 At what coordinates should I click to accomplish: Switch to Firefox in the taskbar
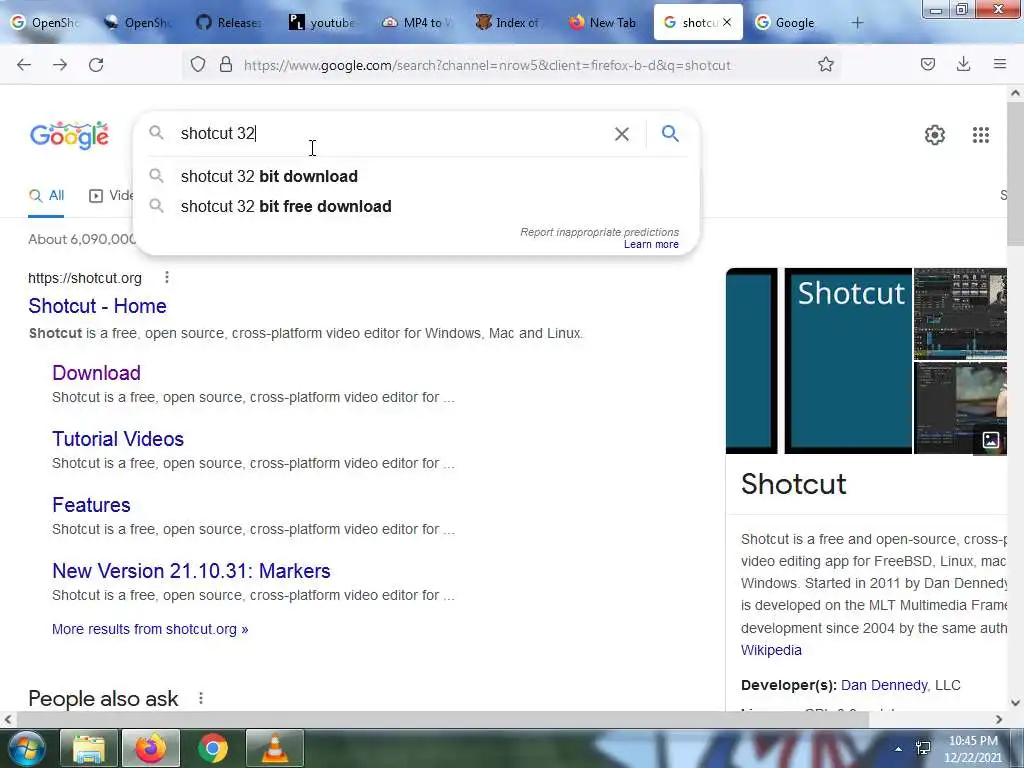coord(150,748)
